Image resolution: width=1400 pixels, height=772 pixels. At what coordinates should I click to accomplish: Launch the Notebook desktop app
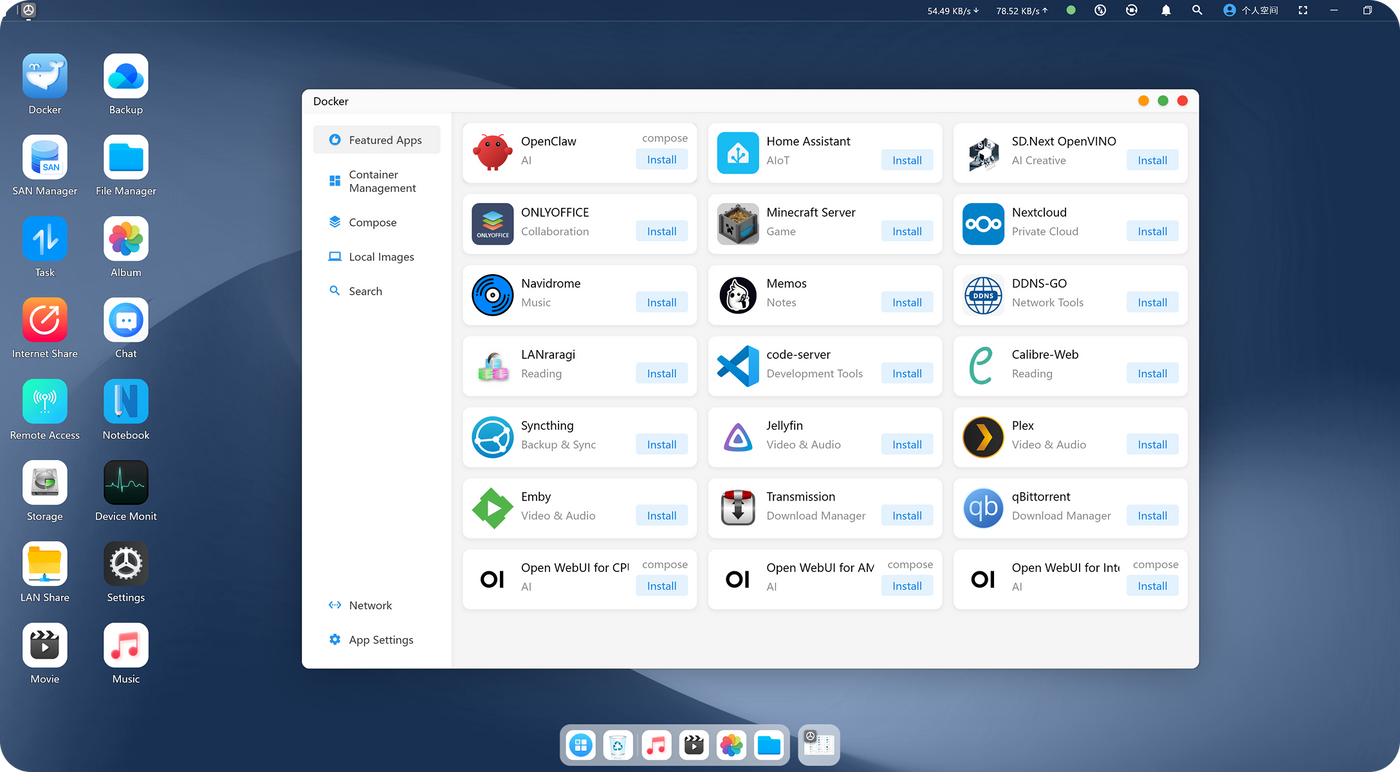click(126, 402)
